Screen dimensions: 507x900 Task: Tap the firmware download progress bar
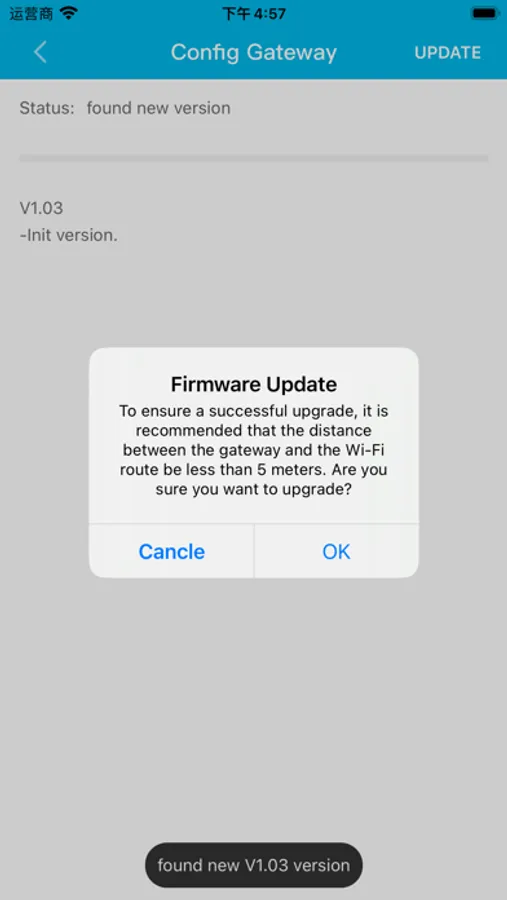click(x=253, y=158)
